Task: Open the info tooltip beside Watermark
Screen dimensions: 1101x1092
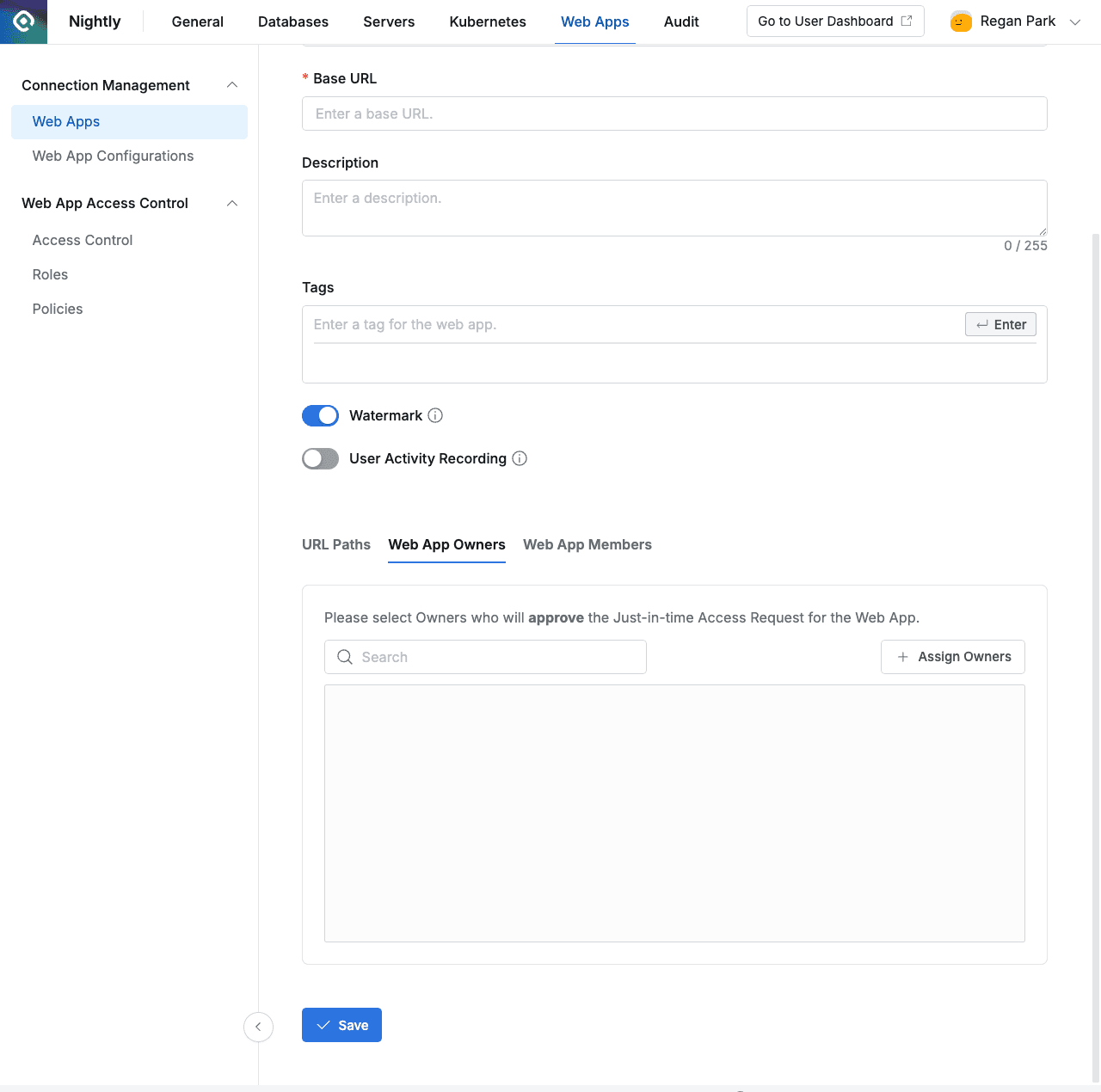Action: pyautogui.click(x=435, y=415)
